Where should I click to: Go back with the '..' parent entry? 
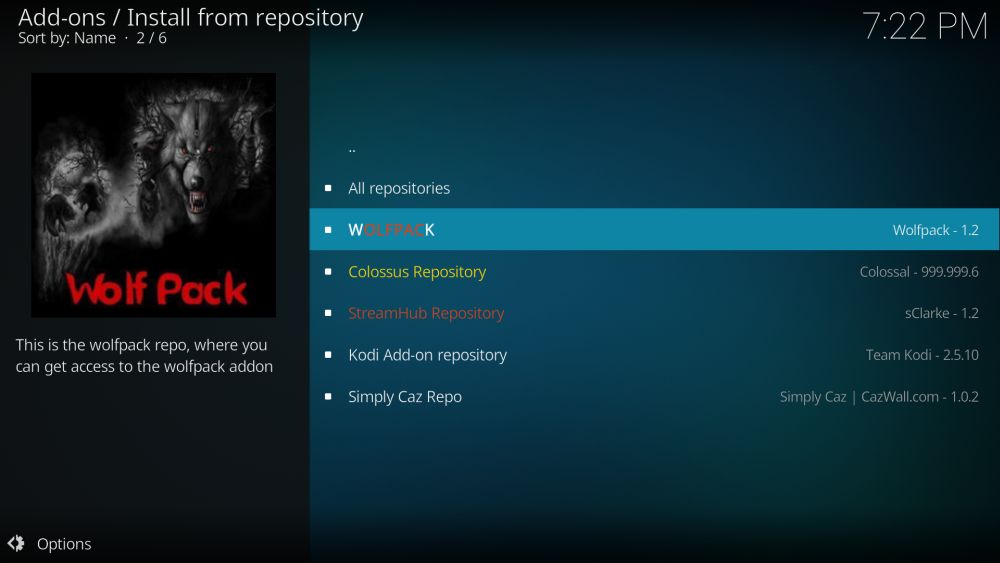pos(654,147)
